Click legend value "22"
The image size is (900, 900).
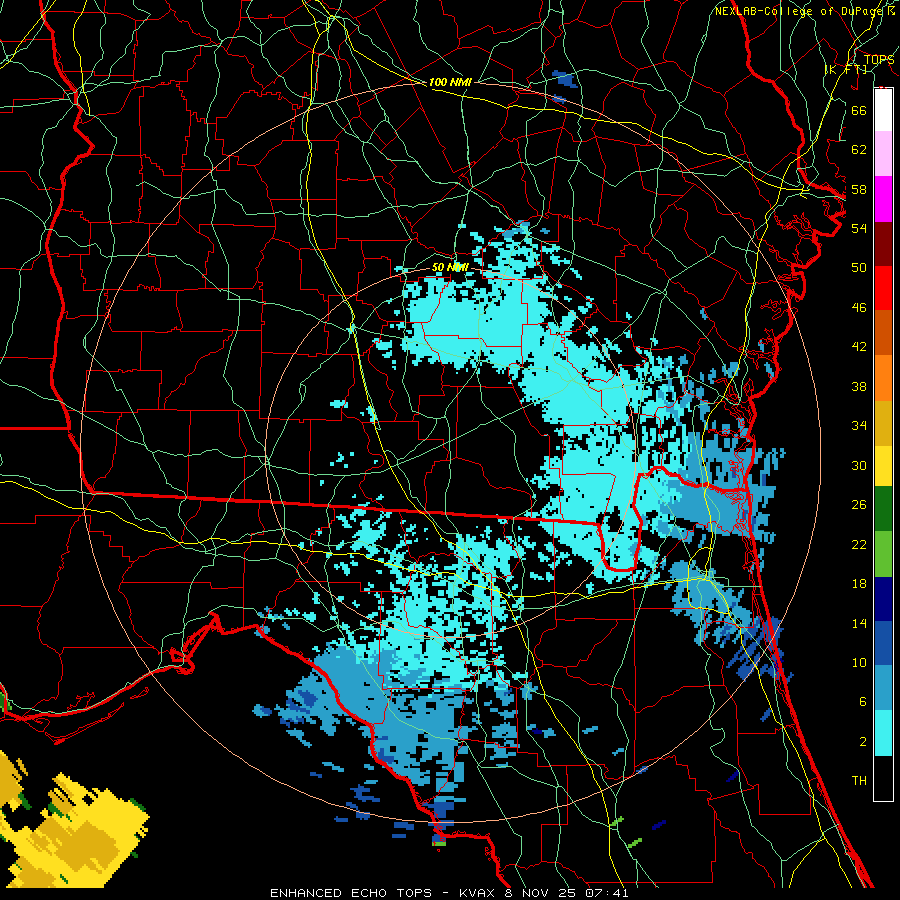859,544
